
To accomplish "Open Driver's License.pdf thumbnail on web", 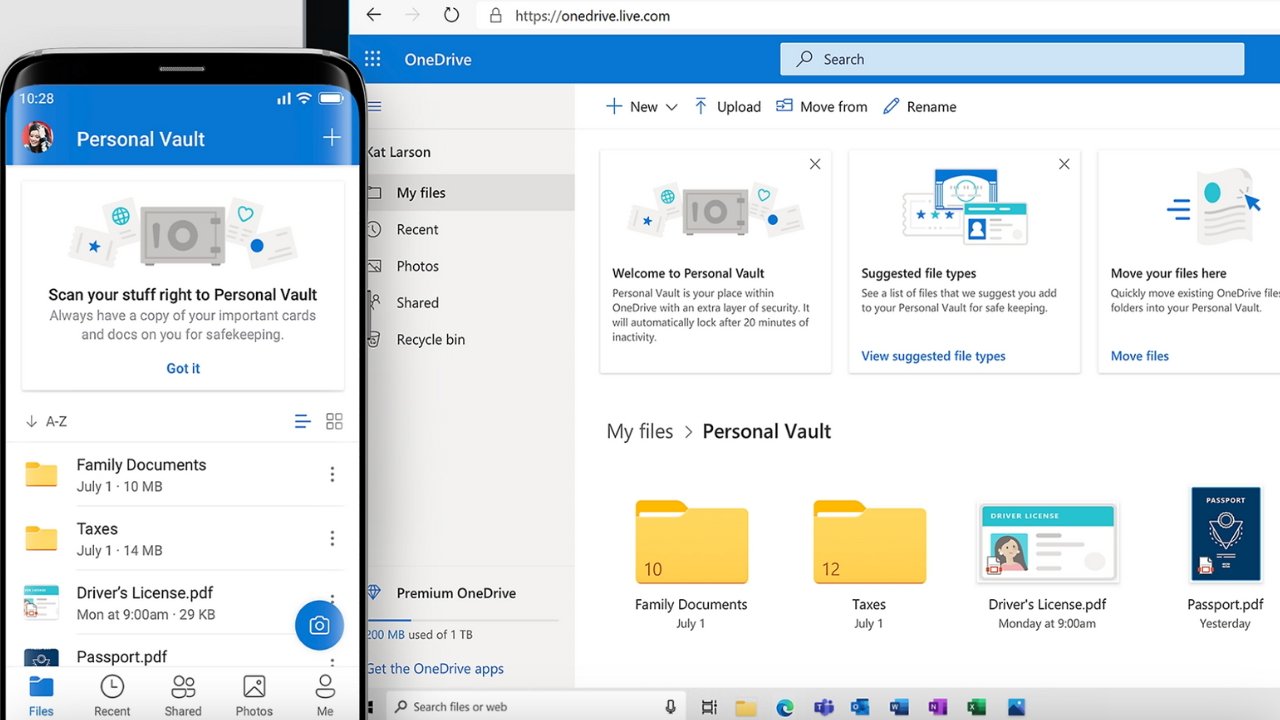I will (x=1047, y=541).
